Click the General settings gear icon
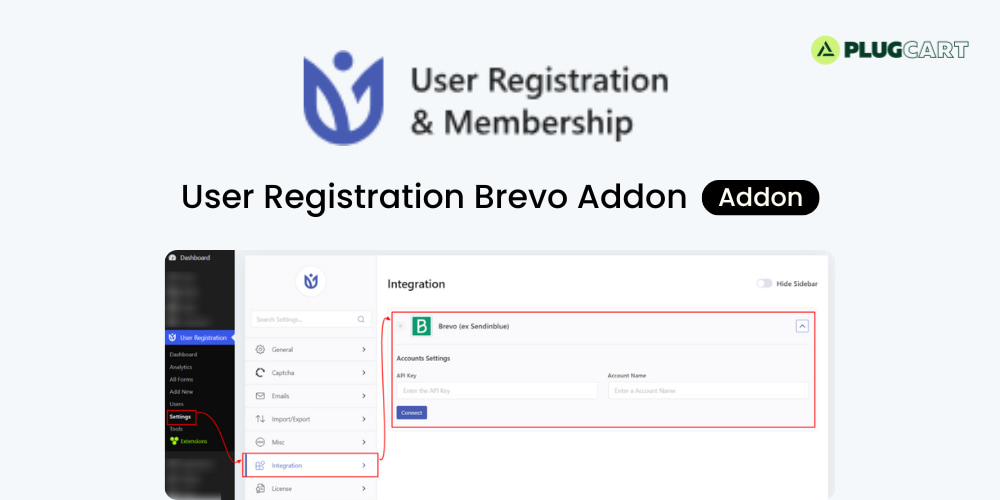This screenshot has height=500, width=1000. (x=260, y=349)
